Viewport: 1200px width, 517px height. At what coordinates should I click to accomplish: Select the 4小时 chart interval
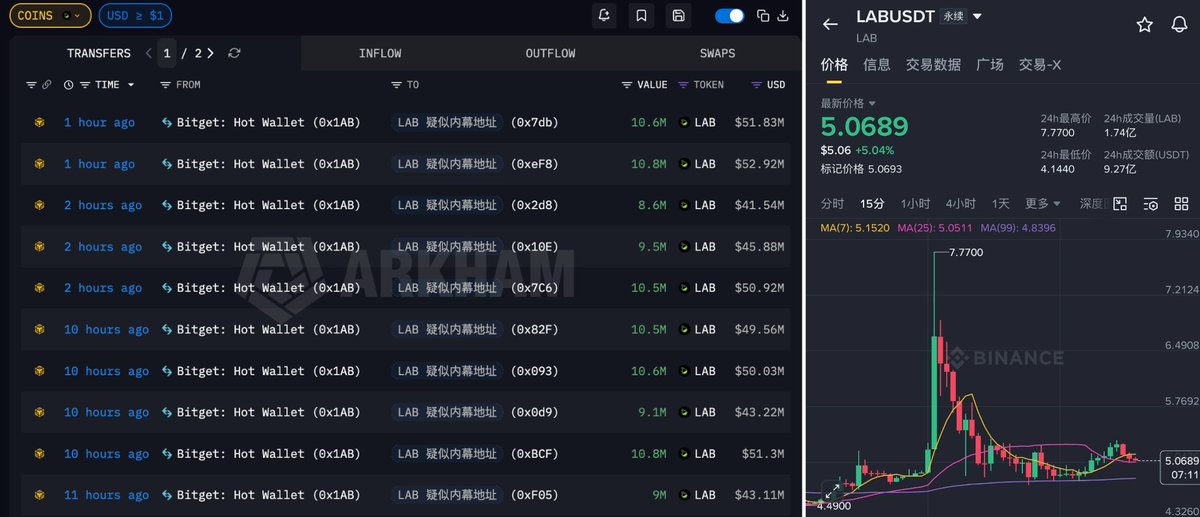(x=961, y=204)
